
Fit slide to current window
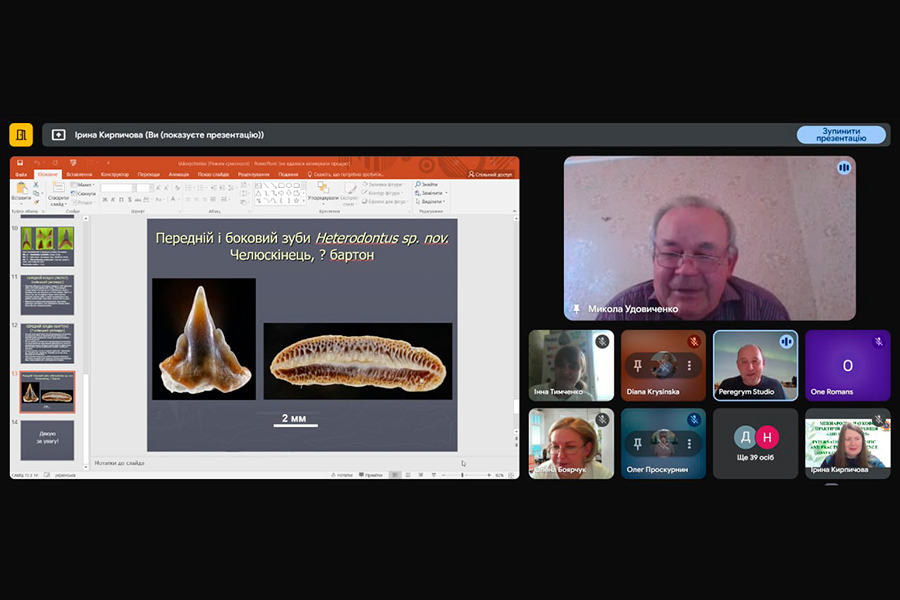[x=511, y=475]
